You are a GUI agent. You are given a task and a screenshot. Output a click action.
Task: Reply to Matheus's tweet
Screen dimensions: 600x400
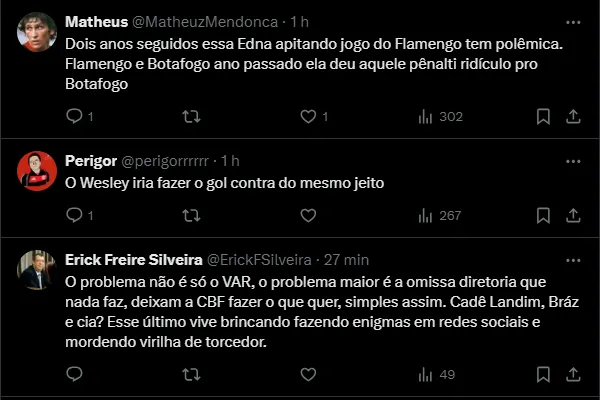(74, 117)
